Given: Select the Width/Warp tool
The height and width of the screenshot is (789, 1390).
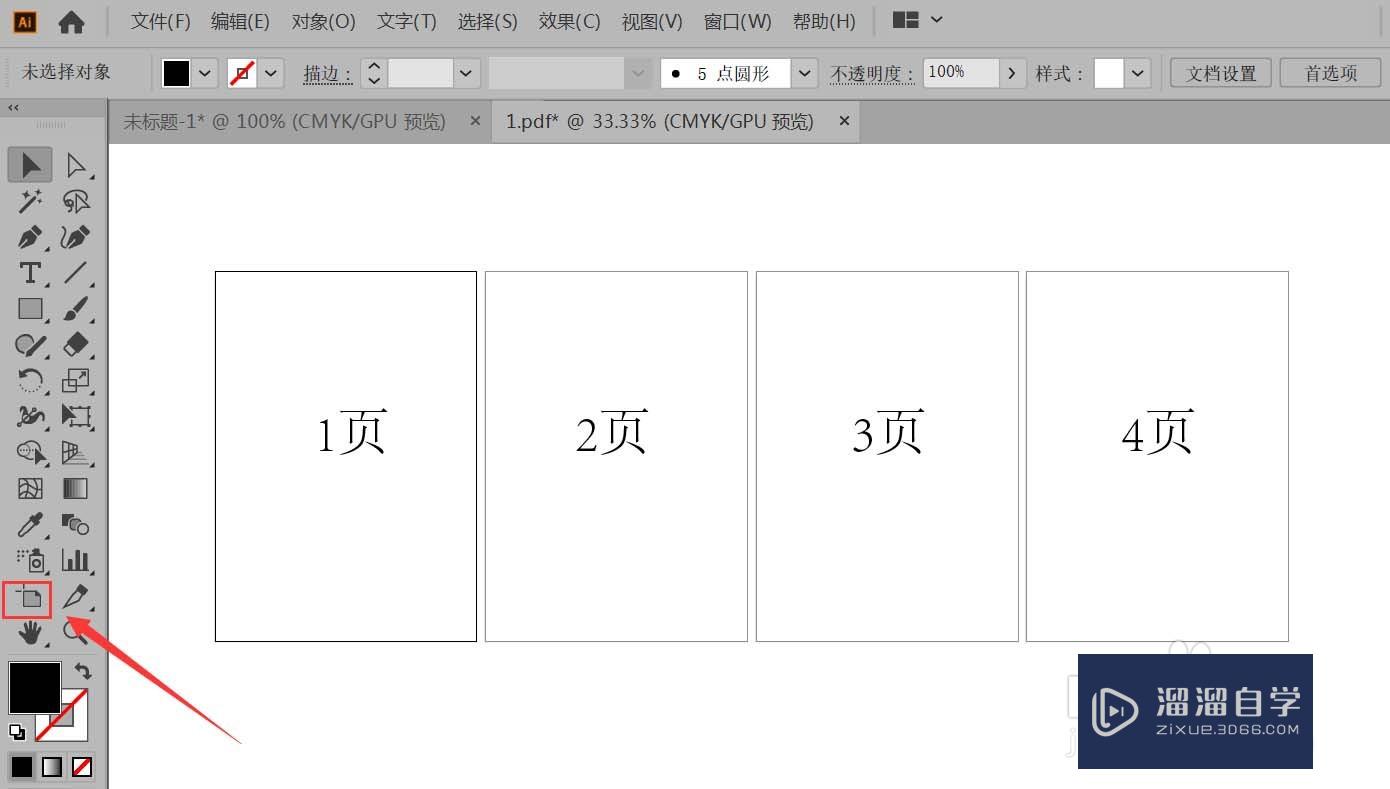Looking at the screenshot, I should [x=30, y=416].
